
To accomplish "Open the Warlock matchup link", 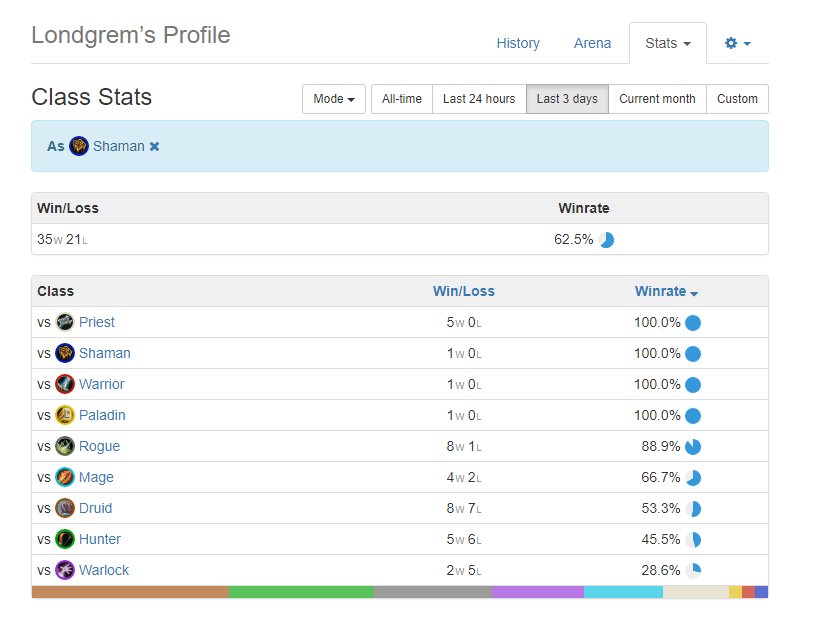I will (104, 570).
